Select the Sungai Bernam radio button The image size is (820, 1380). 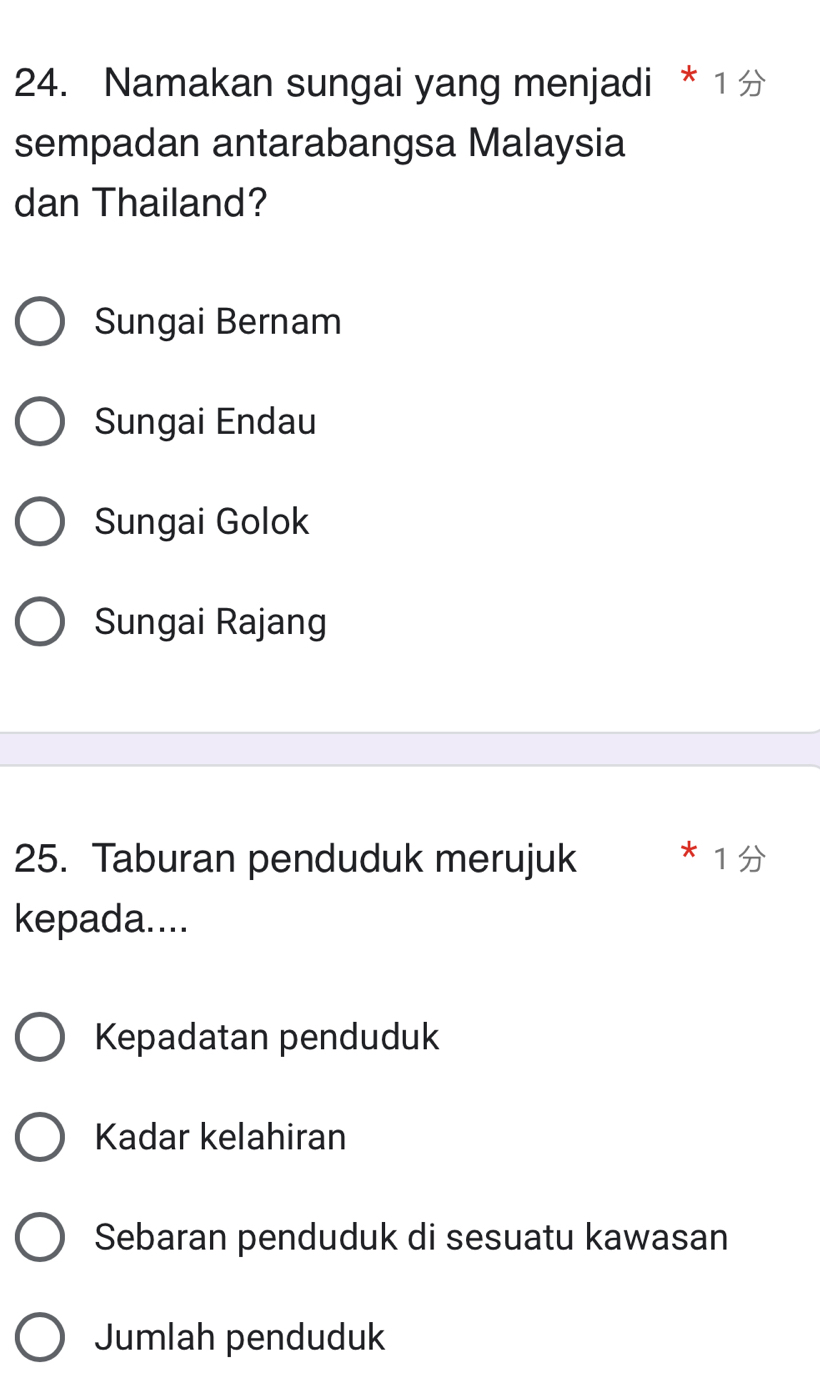click(40, 322)
